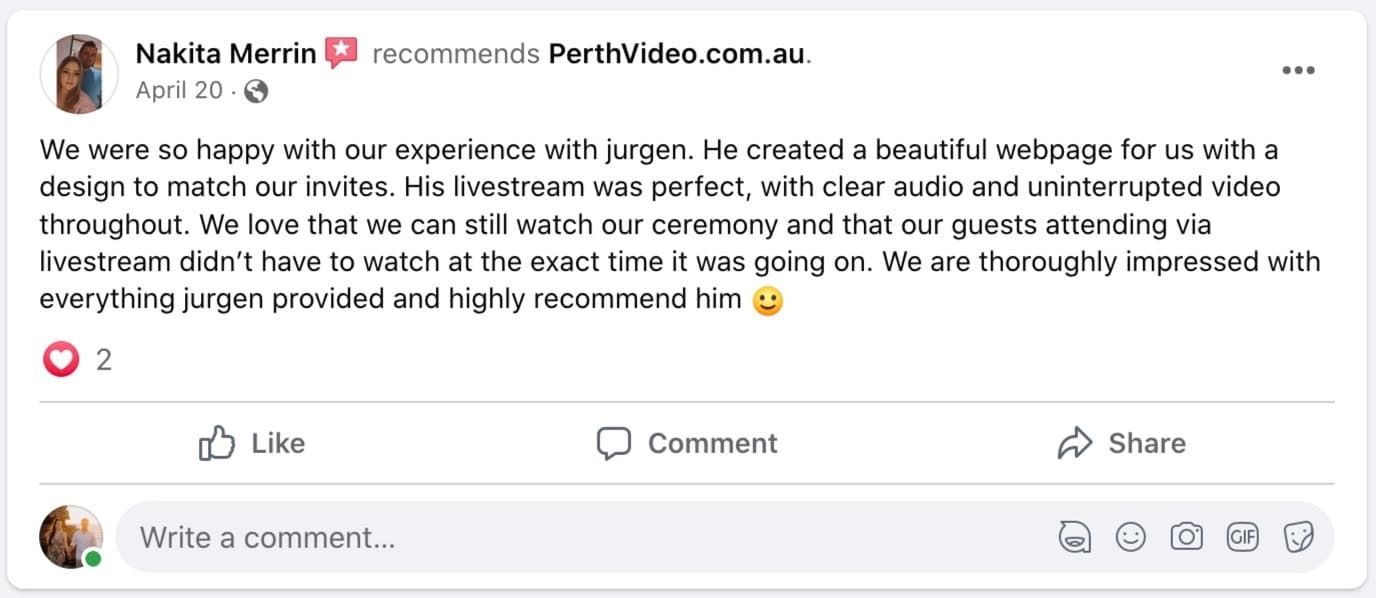The width and height of the screenshot is (1376, 598).
Task: Open the PerthVideo.com.au page link
Action: 677,54
